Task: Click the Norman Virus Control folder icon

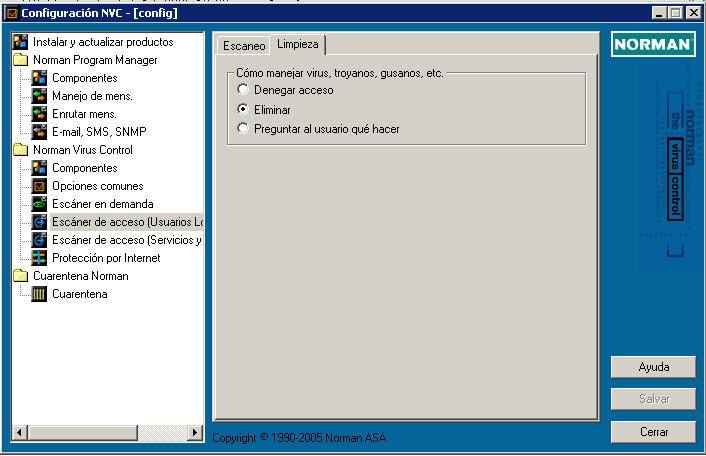Action: tap(20, 150)
